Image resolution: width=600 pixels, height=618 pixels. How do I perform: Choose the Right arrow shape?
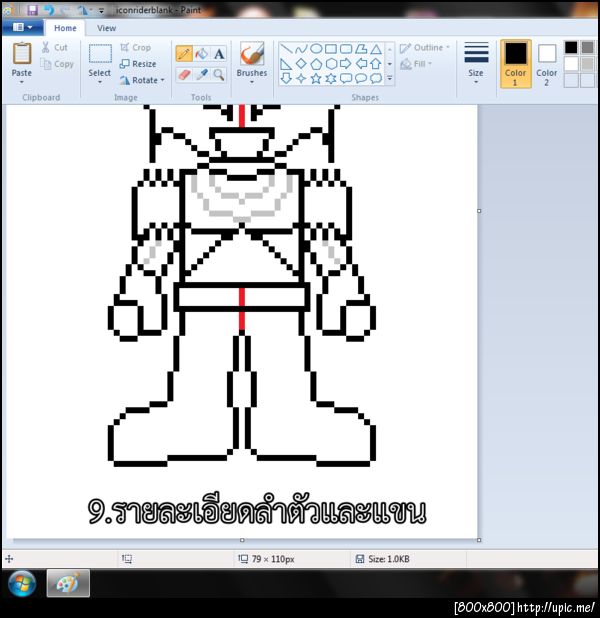click(346, 63)
